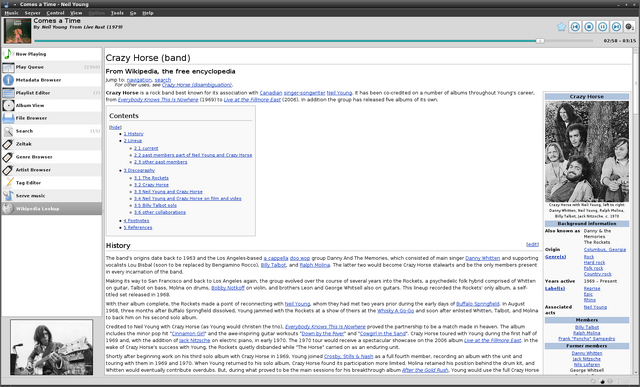
Task: Click the Crazy Horse band photo in the infobox
Action: tap(587, 151)
